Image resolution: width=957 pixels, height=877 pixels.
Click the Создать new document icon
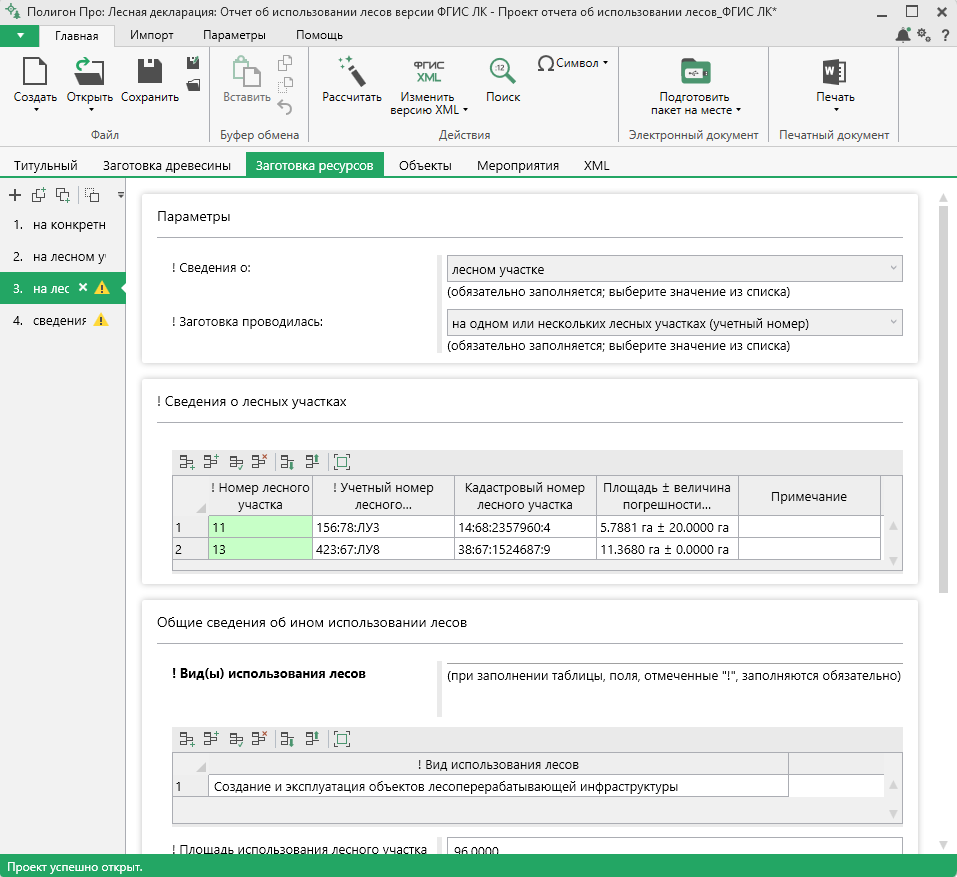click(x=35, y=71)
